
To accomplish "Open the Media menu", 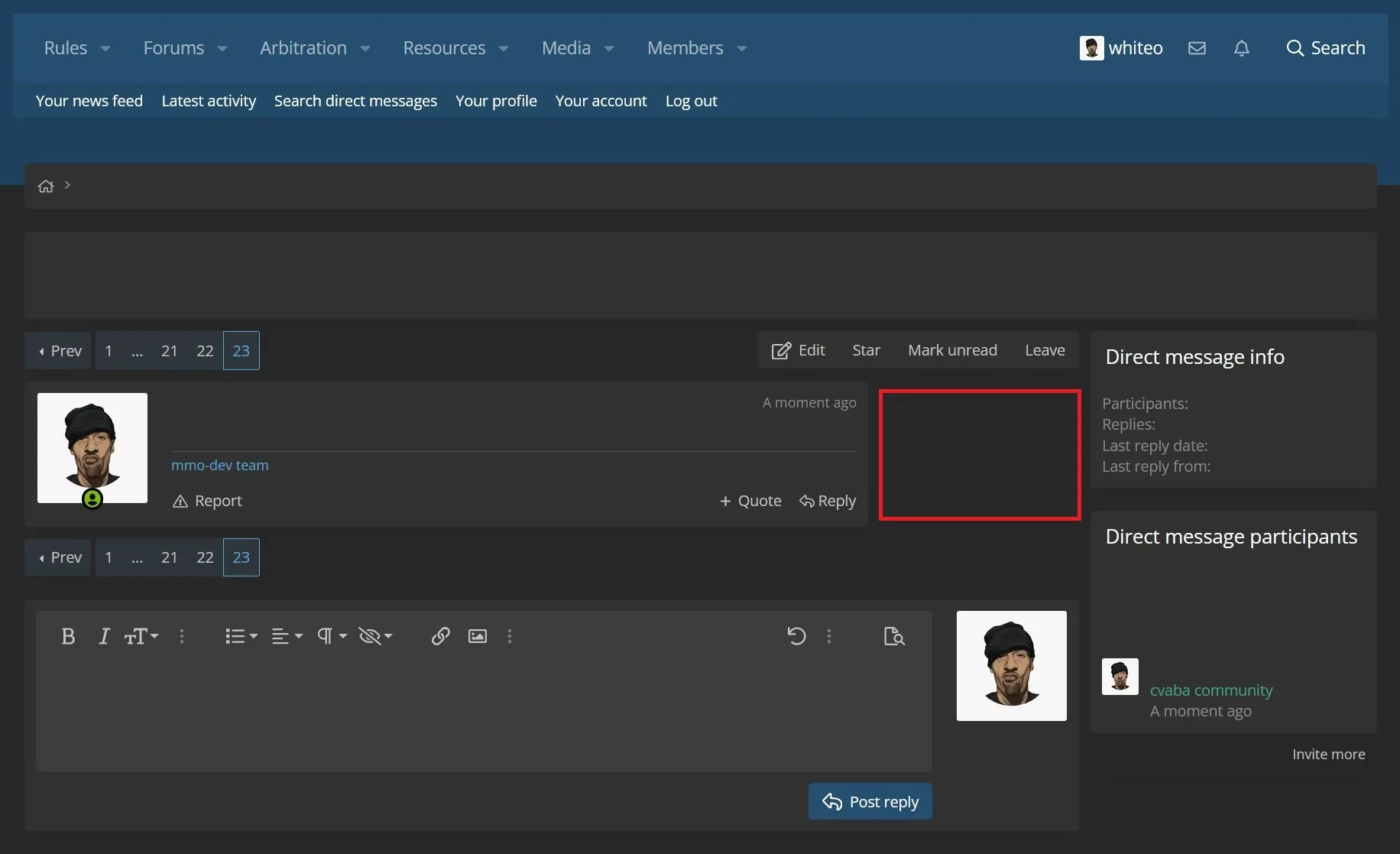I will (566, 48).
